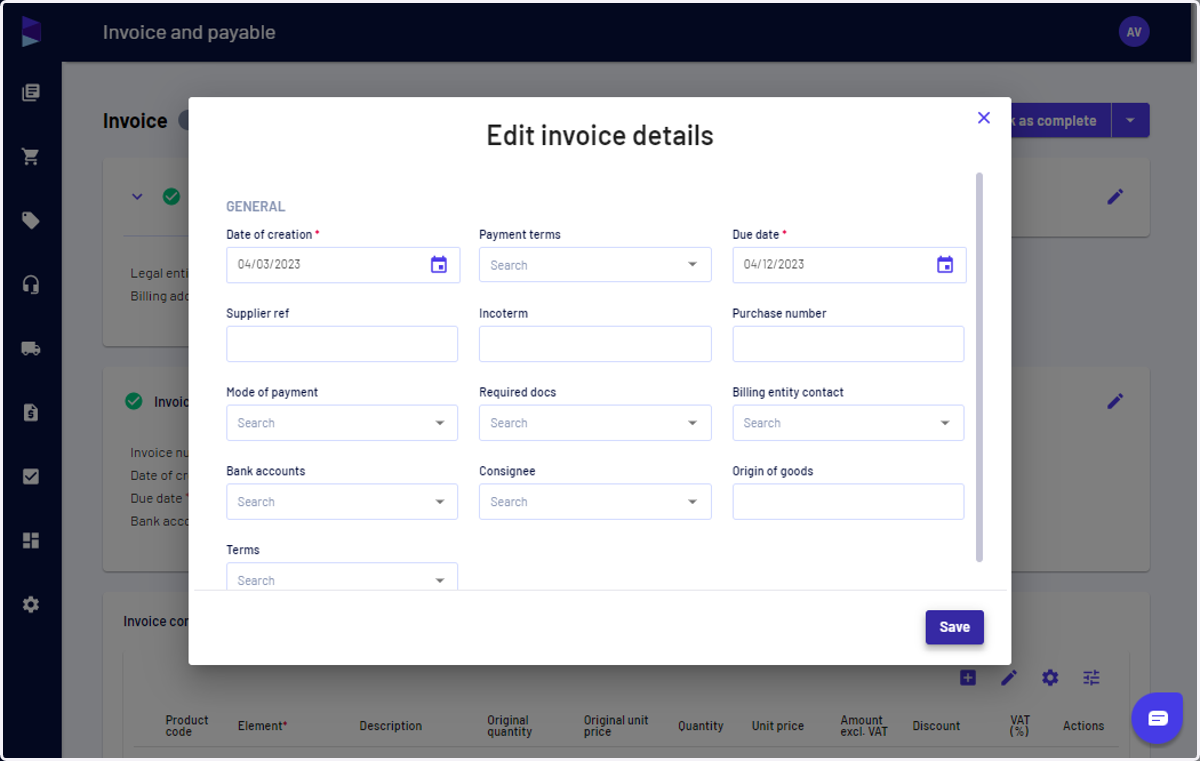Open Due date calendar picker
This screenshot has width=1200, height=761.
tap(945, 265)
